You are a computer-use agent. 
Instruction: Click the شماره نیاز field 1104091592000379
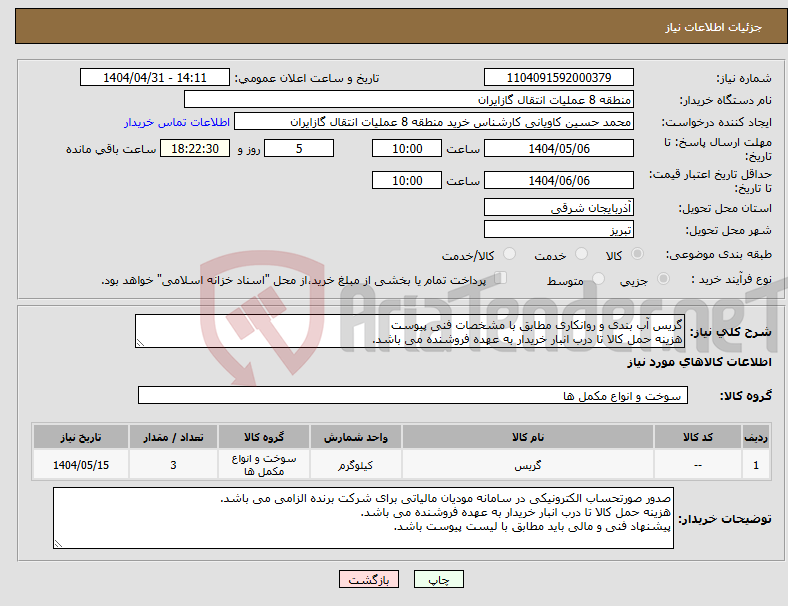pos(558,77)
